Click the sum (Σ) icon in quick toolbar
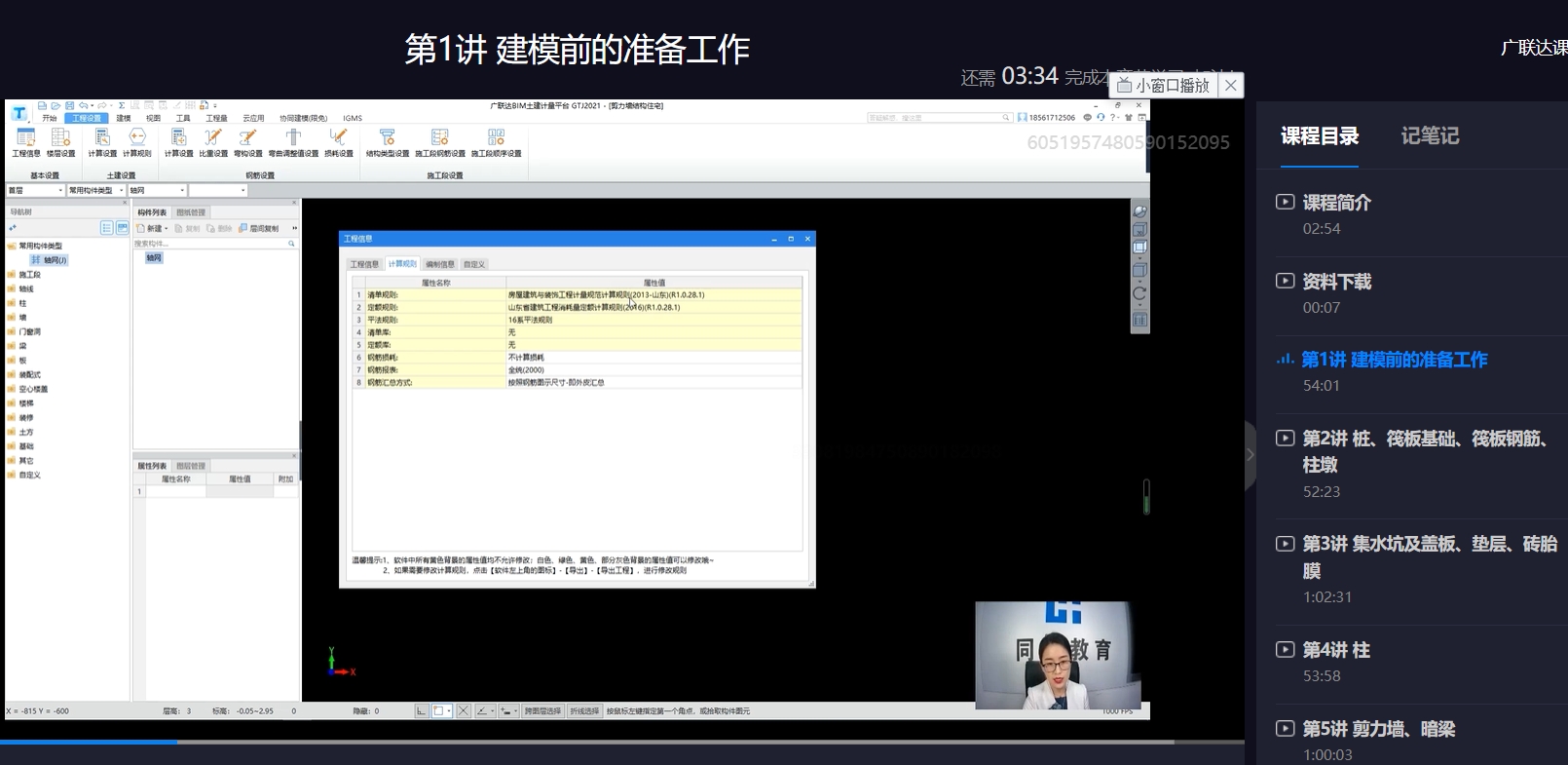This screenshot has height=765, width=1568. coord(122,105)
